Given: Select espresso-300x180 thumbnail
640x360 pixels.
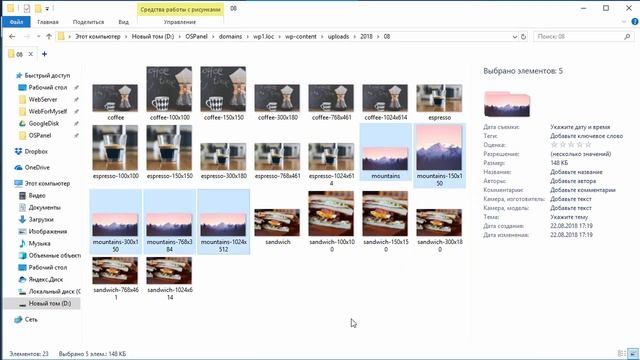Looking at the screenshot, I should point(223,157).
